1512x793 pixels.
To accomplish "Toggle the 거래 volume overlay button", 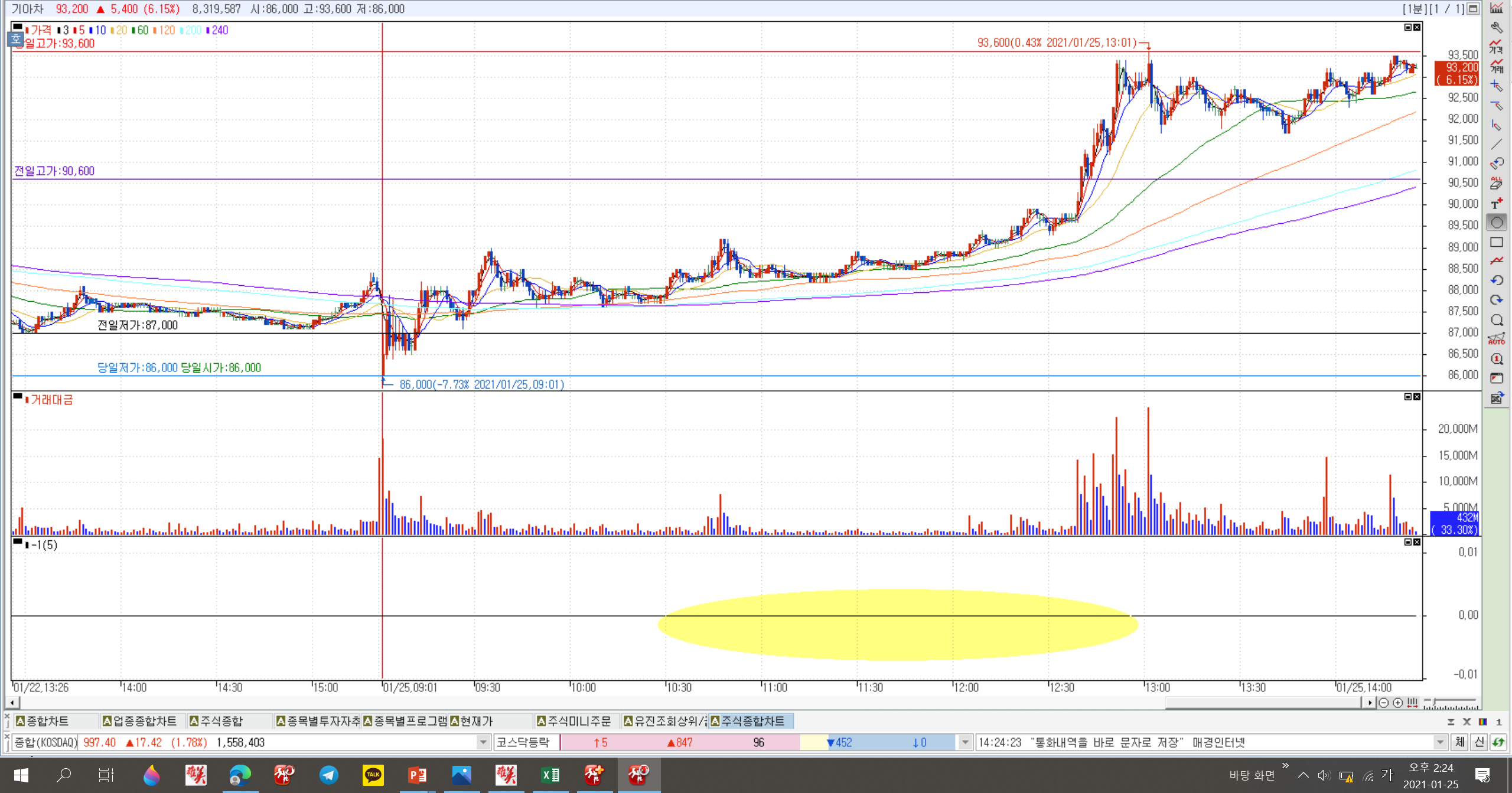I will click(x=1497, y=66).
